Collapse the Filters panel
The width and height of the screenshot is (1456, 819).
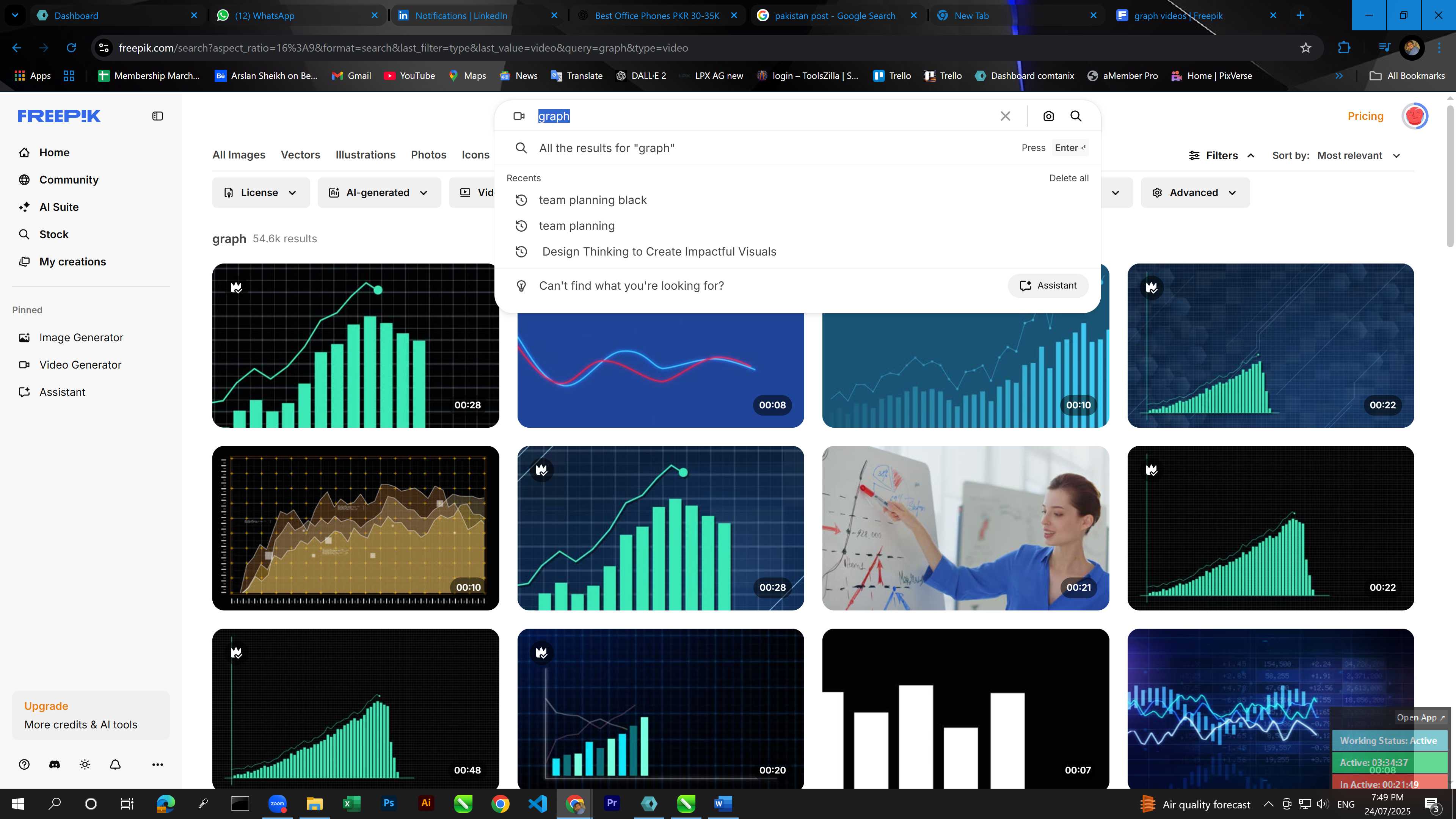[1221, 155]
